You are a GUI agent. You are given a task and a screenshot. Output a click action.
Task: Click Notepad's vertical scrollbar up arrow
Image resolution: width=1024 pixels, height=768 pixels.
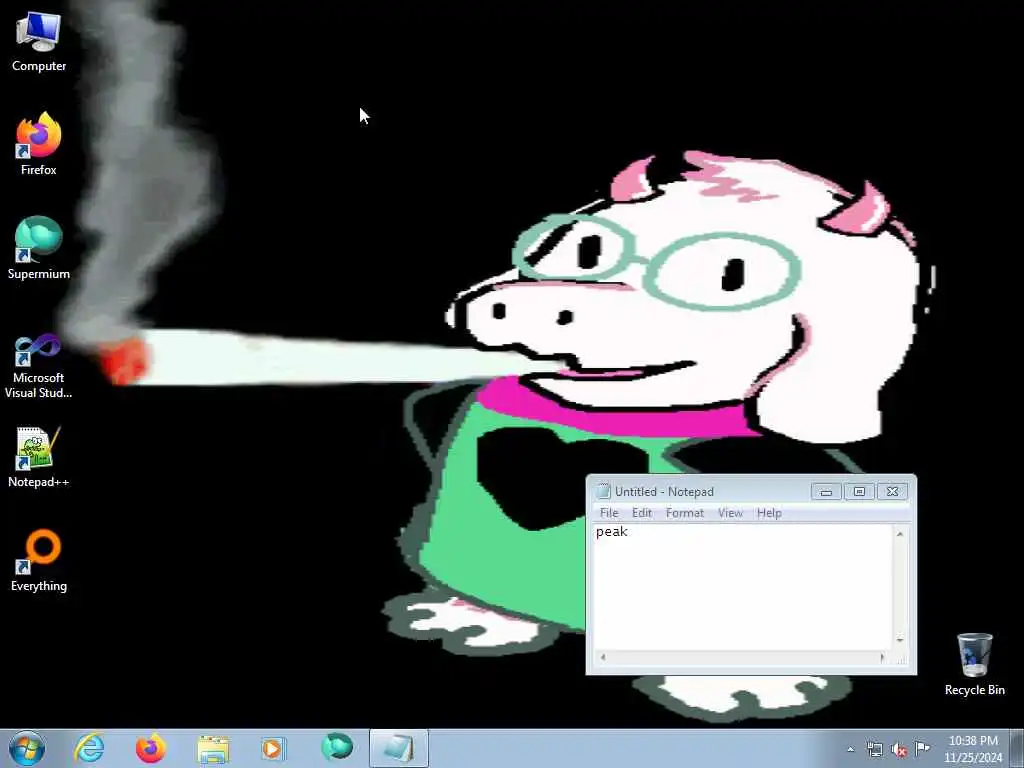(900, 534)
